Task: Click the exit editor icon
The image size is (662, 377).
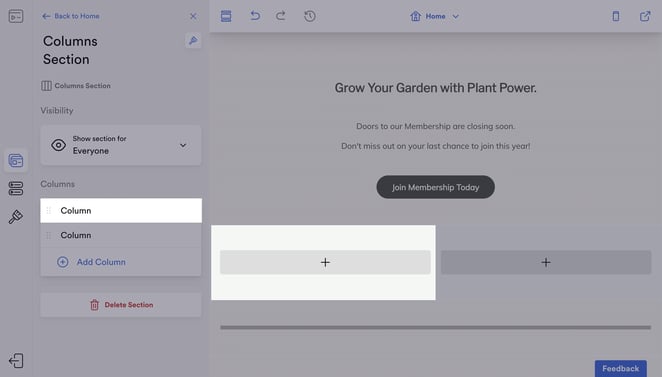Action: pos(16,361)
